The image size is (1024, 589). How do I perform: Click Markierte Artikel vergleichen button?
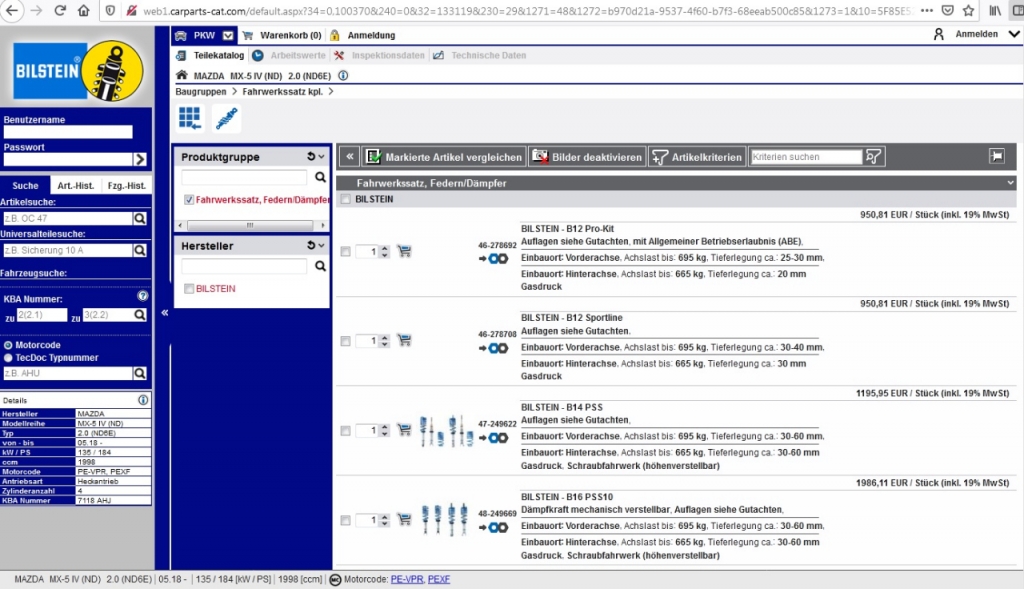(444, 157)
